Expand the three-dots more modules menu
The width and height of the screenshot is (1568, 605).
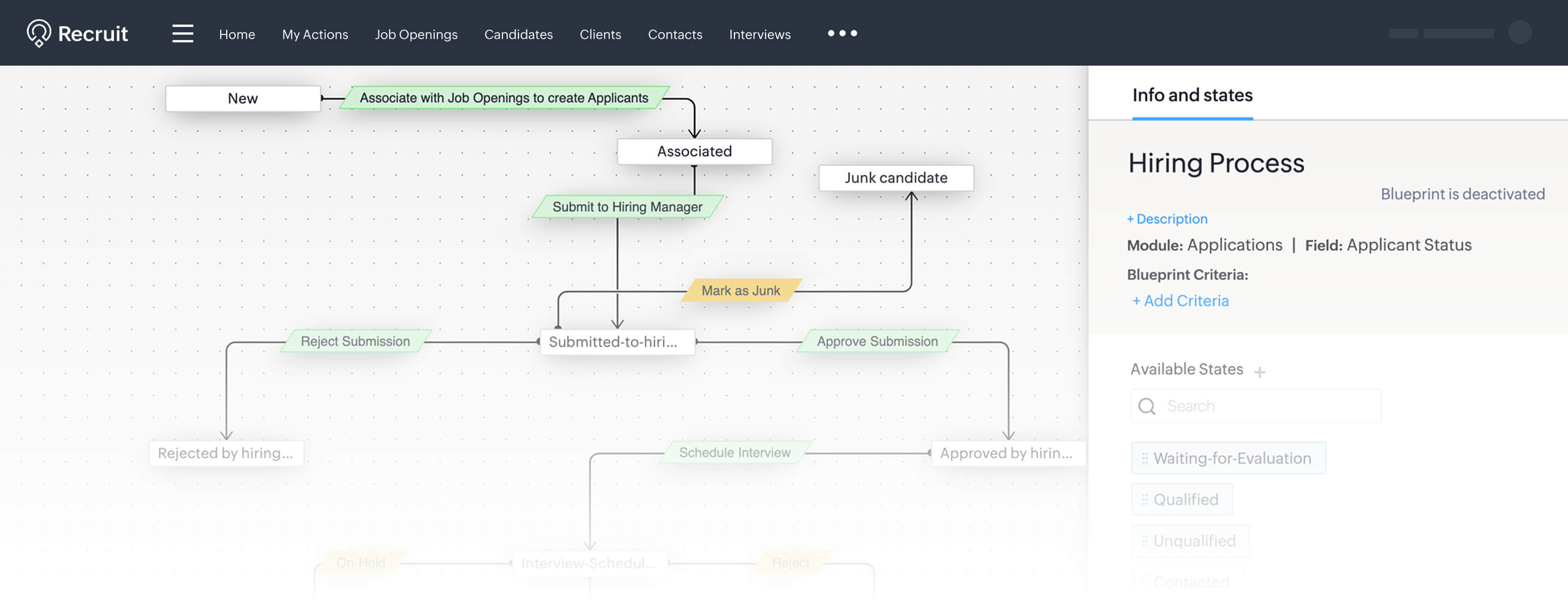coord(842,33)
